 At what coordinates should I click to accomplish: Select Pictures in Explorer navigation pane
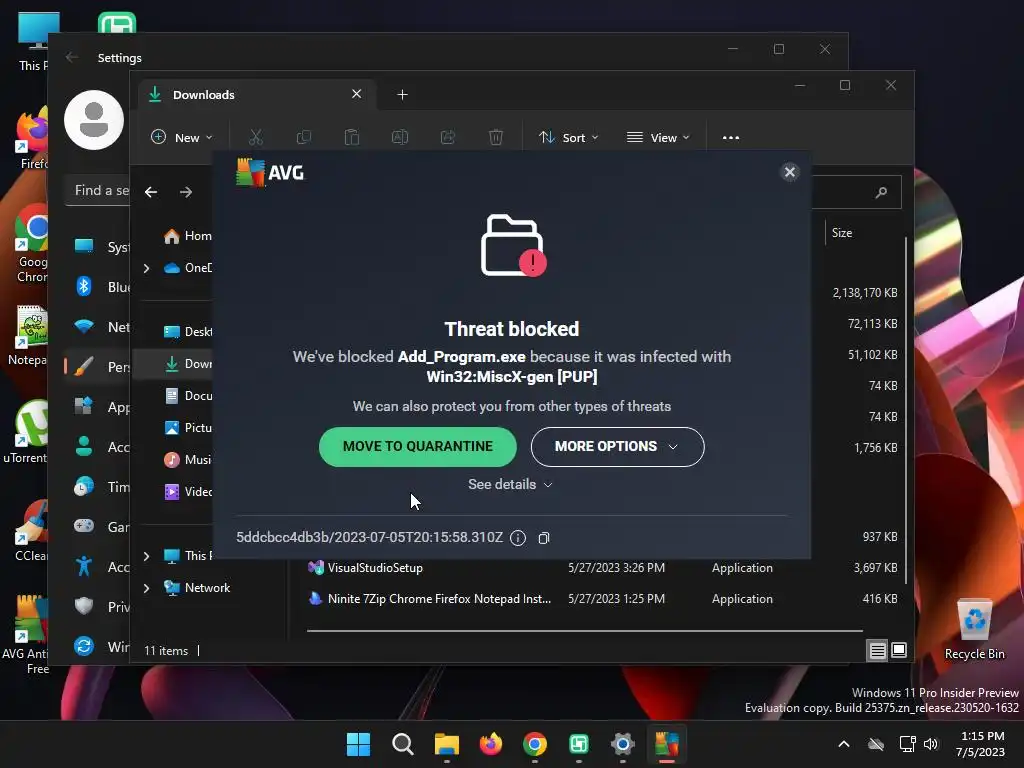(187, 428)
